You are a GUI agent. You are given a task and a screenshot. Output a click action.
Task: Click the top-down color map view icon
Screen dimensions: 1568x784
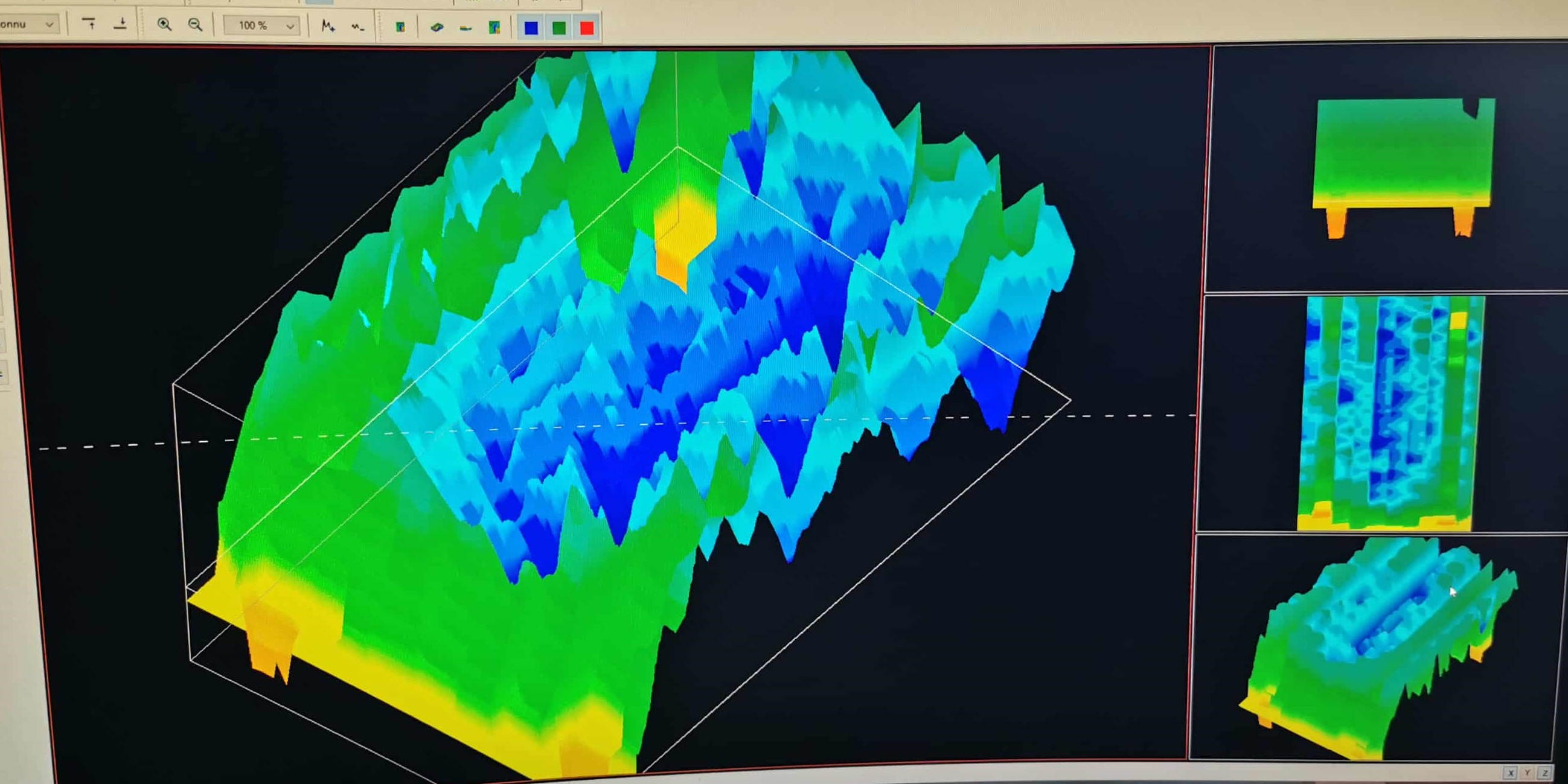(x=494, y=27)
